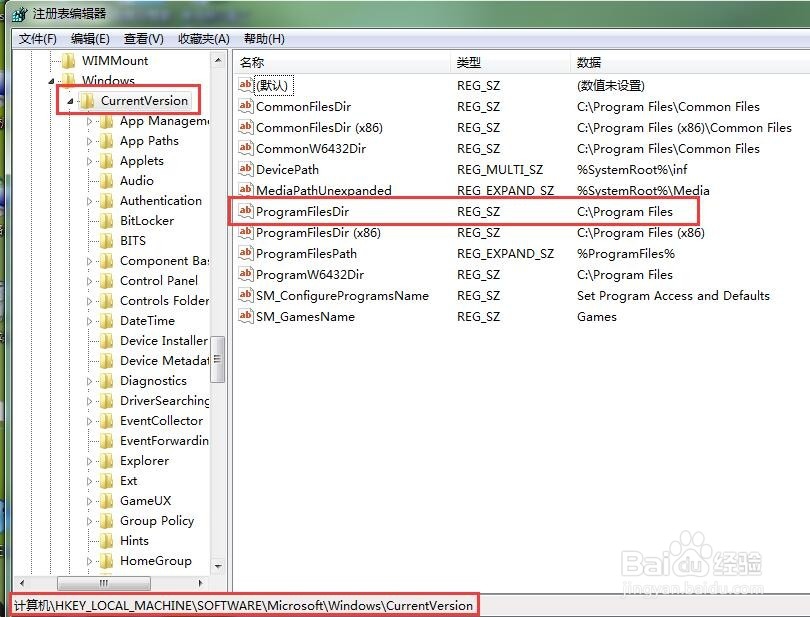The height and width of the screenshot is (617, 810).
Task: Click the App Paths folder icon
Action: pos(106,141)
